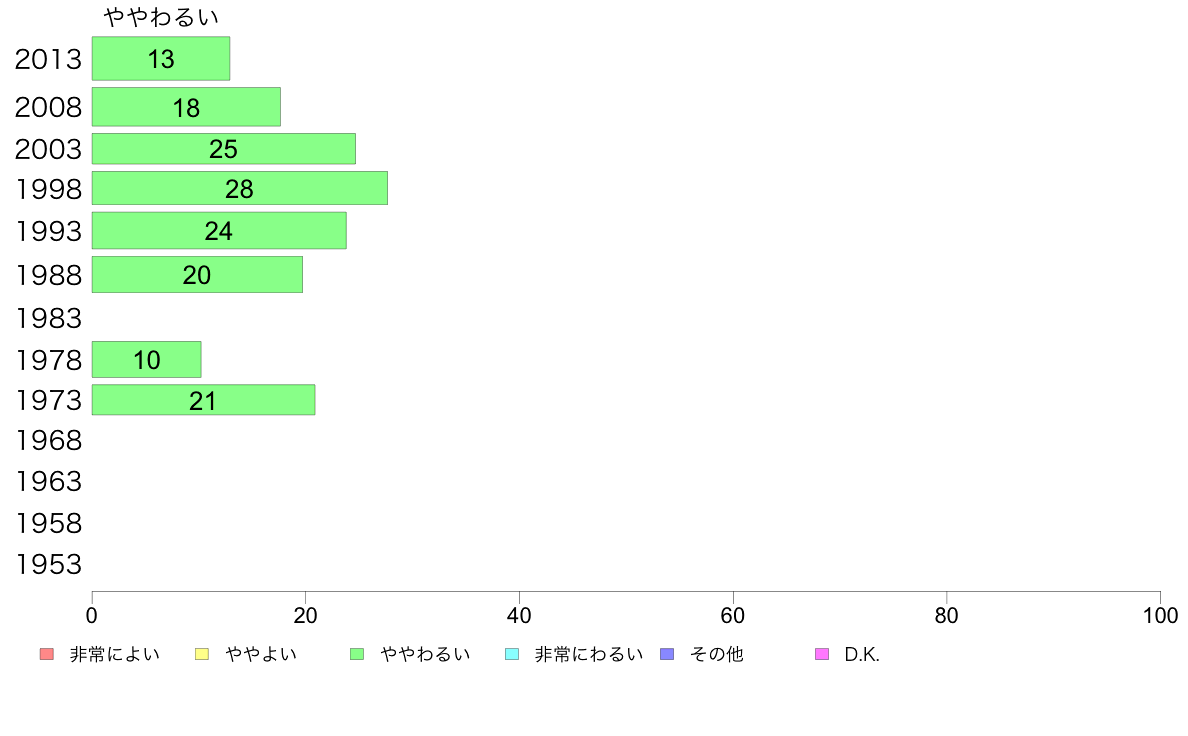Click the ややわるい chart title
Image resolution: width=1188 pixels, height=736 pixels.
pyautogui.click(x=161, y=17)
